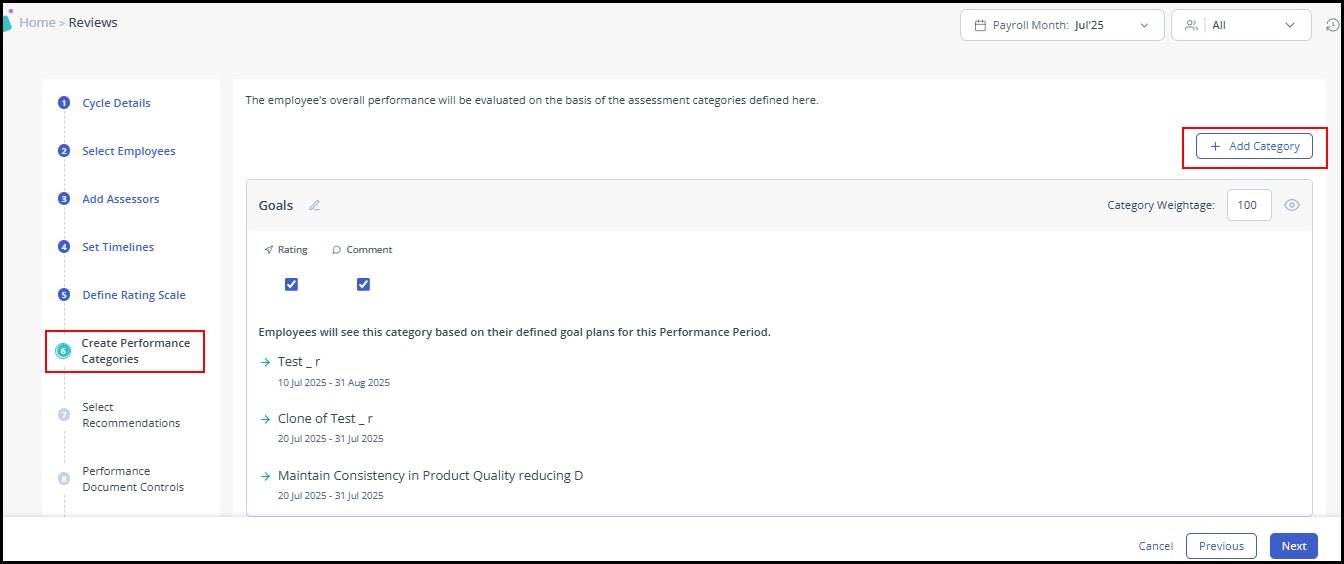Viewport: 1344px width, 564px height.
Task: Uncheck the Rating checkbox
Action: click(x=291, y=284)
